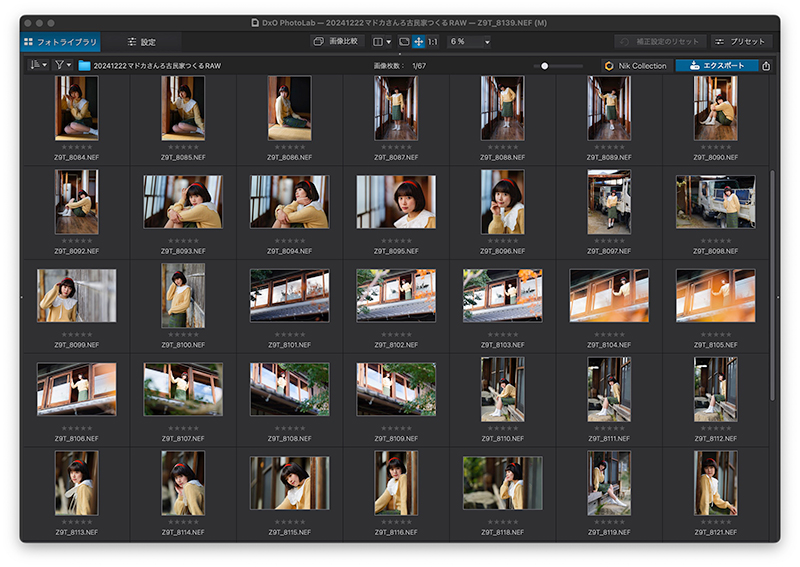Select thumbnail Z9T_8084.NEF
This screenshot has width=800, height=567.
(x=77, y=108)
